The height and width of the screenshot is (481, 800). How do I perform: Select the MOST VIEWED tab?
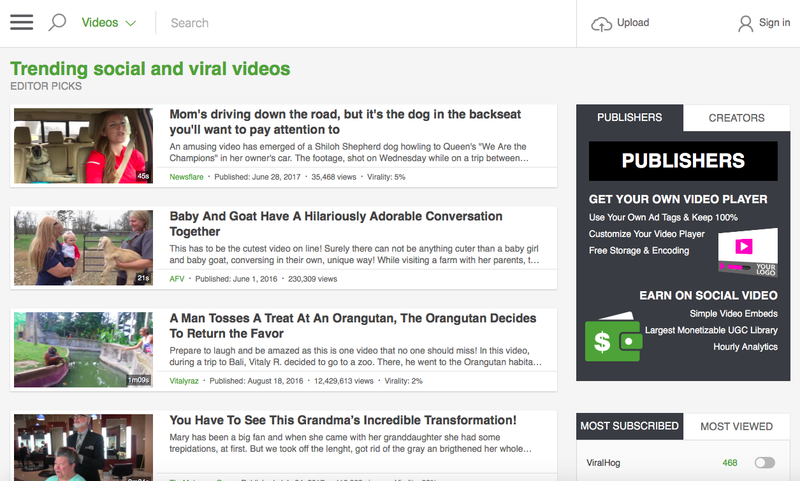tap(736, 426)
